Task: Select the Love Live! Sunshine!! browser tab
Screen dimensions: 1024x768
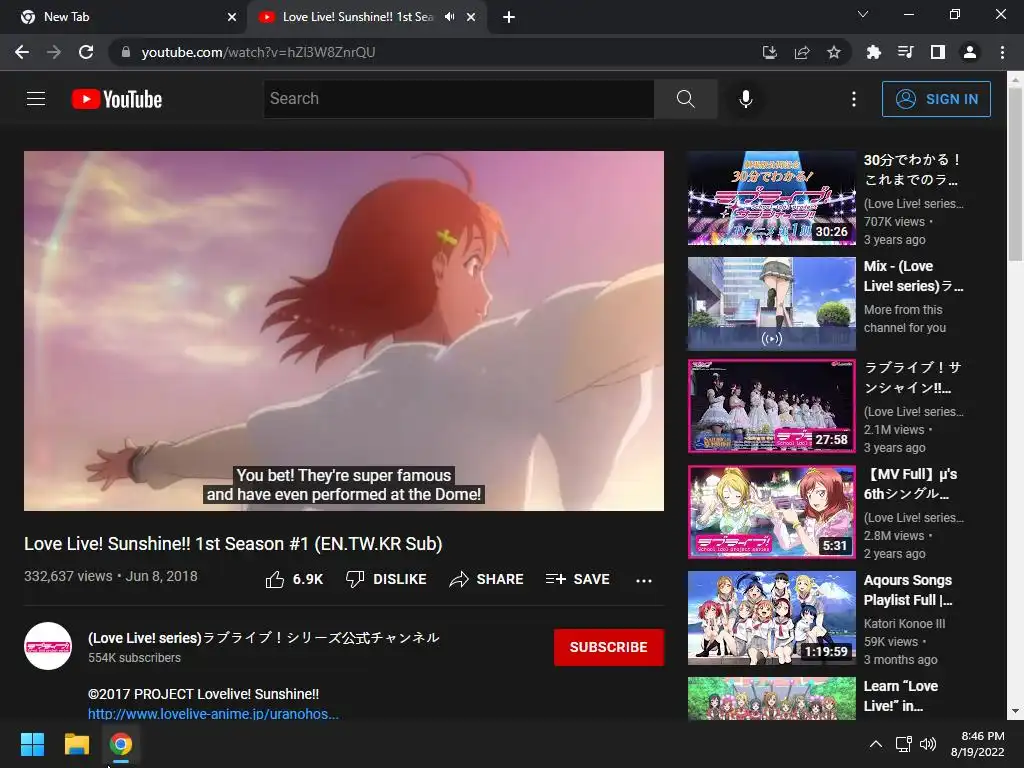Action: click(x=356, y=17)
